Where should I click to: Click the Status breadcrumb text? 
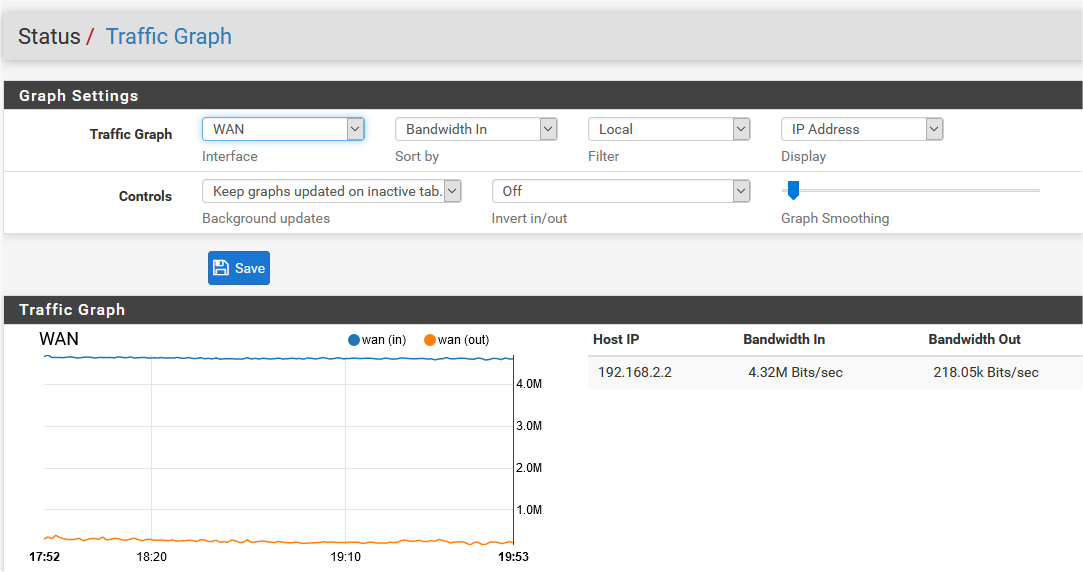tap(49, 36)
